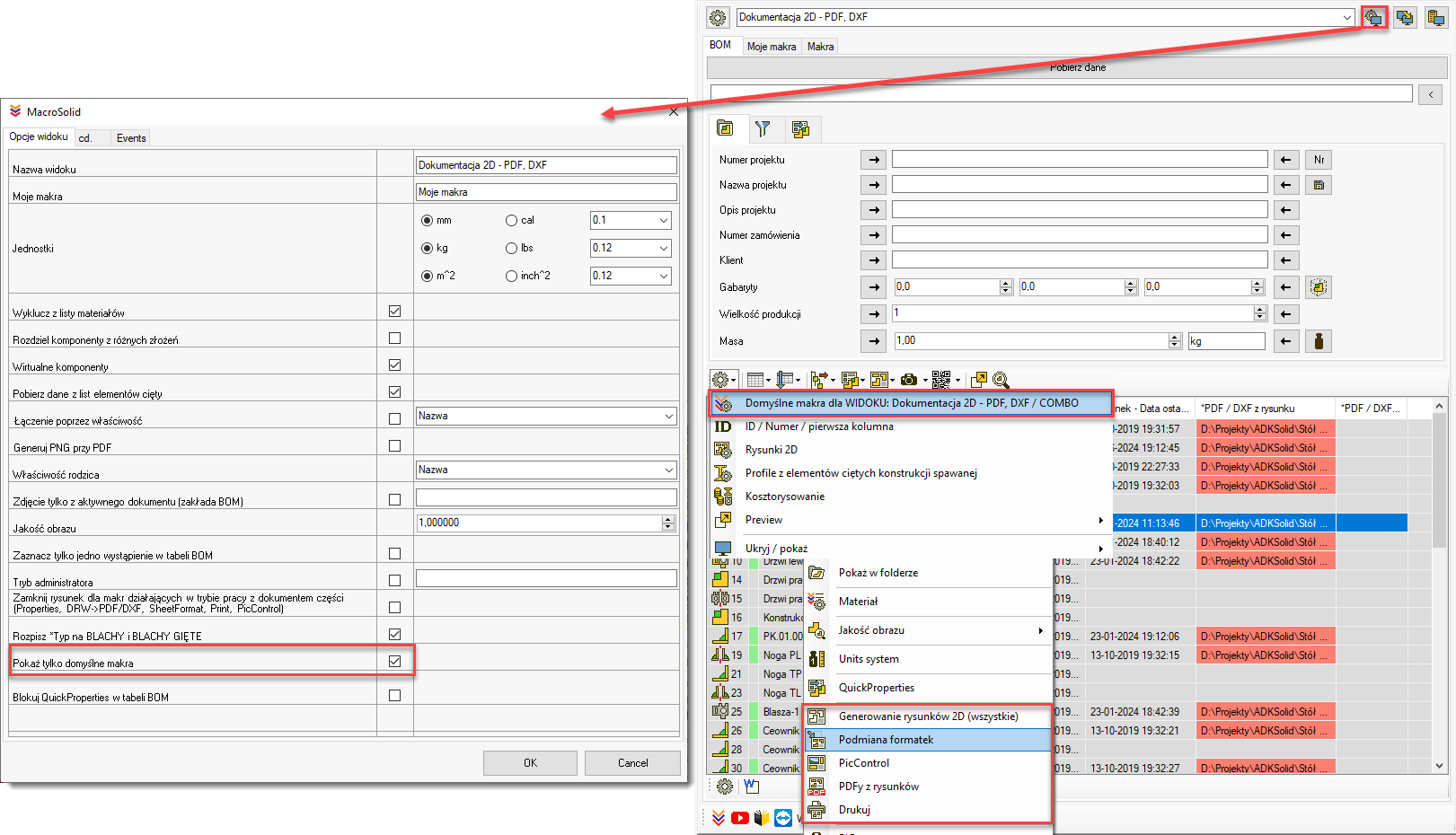1456x835 pixels.
Task: Select the 'lbs' radio button
Action: pos(512,249)
